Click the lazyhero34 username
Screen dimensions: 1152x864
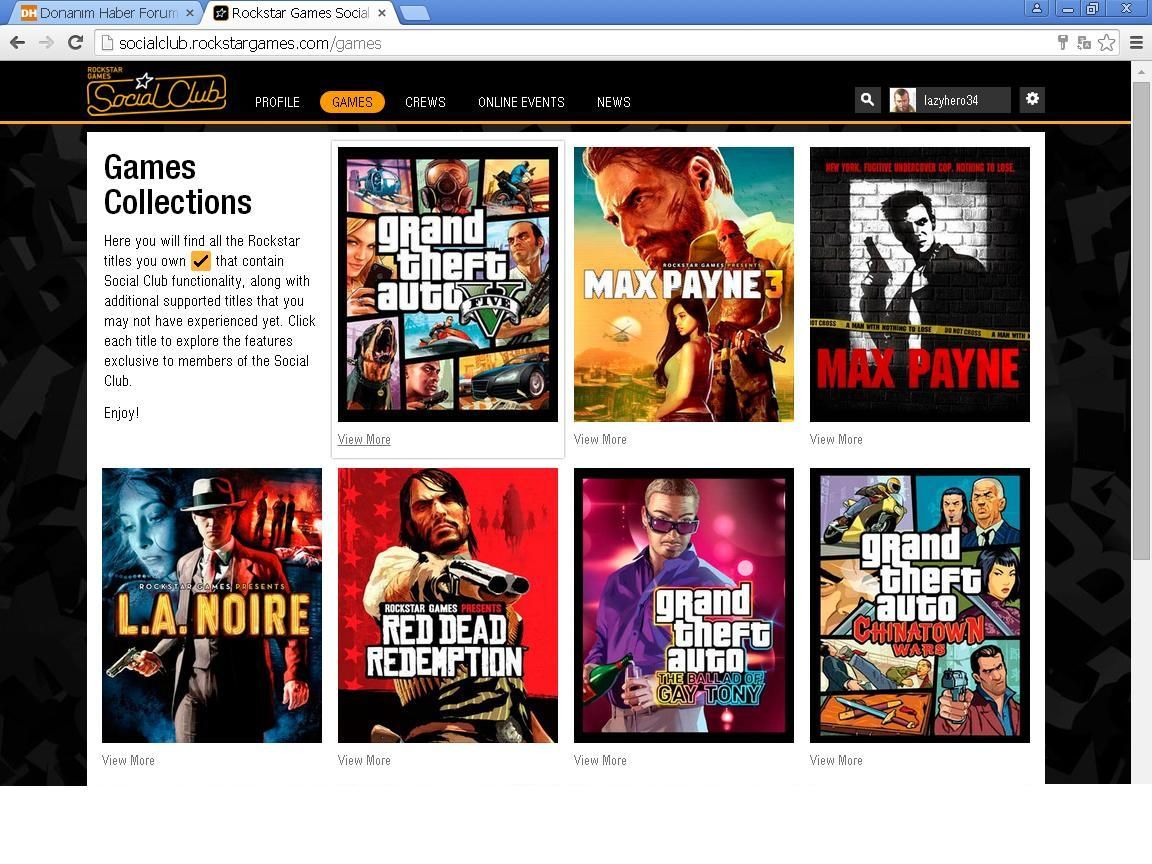(951, 101)
